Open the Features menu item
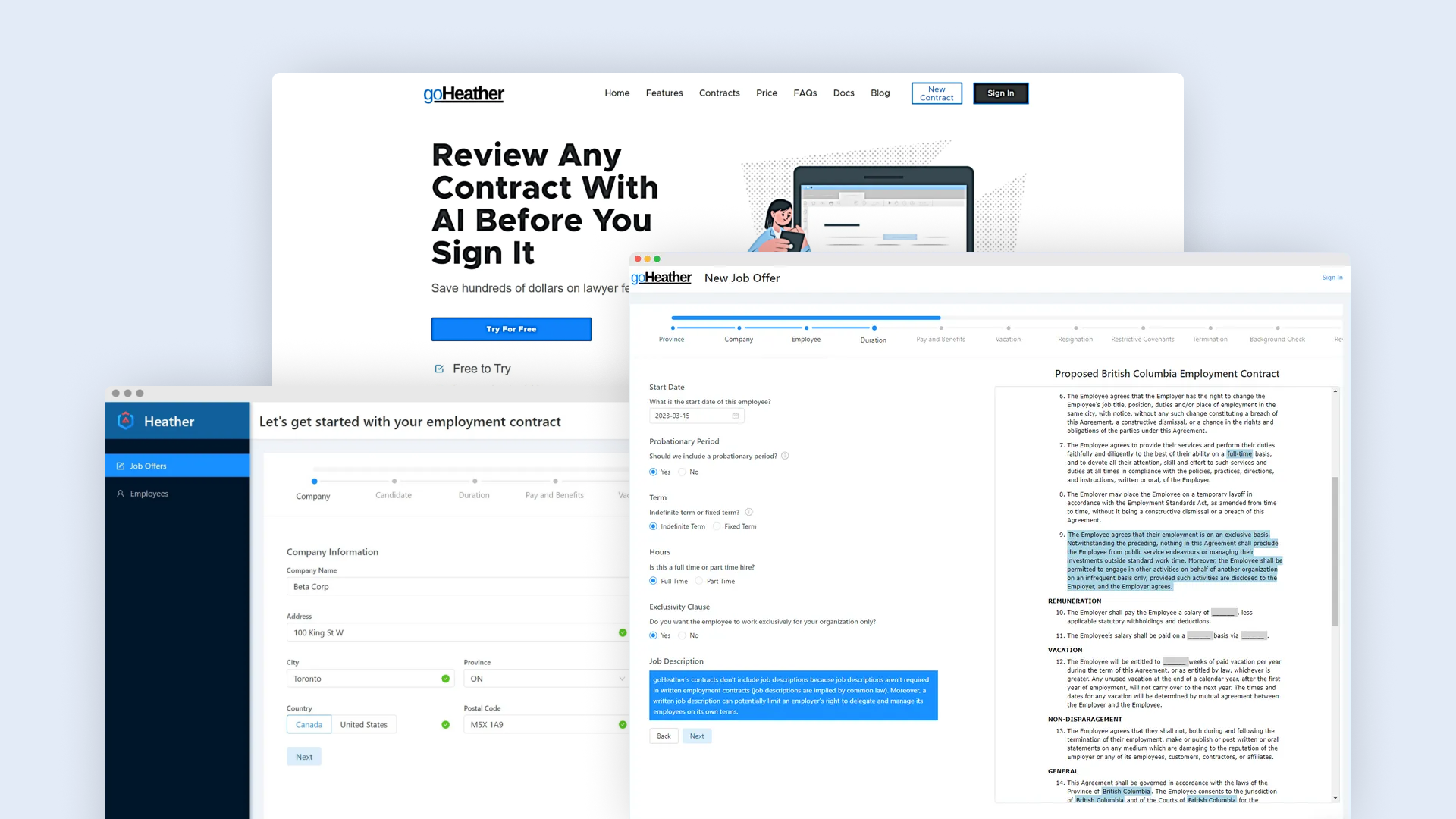Screen dimensions: 1456x819 coord(665,92)
